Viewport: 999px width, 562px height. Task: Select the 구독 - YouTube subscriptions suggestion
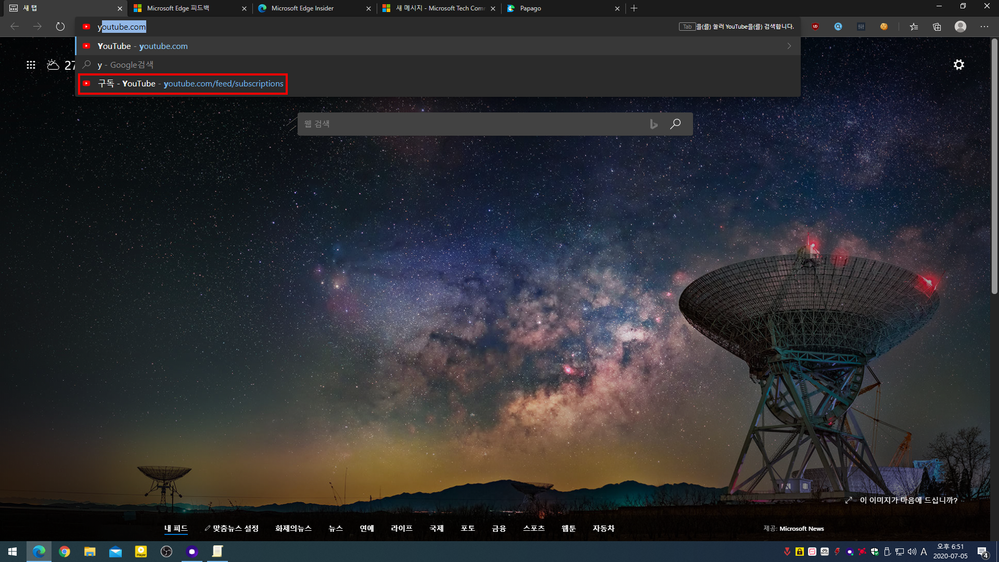438,83
